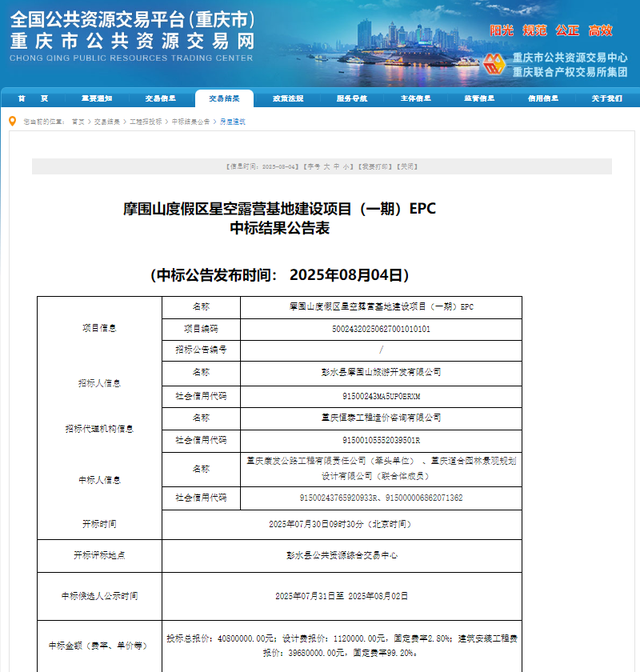Click agency name 重庆恒泰工程造价咨询有限公司
The width and height of the screenshot is (640, 672).
(381, 417)
